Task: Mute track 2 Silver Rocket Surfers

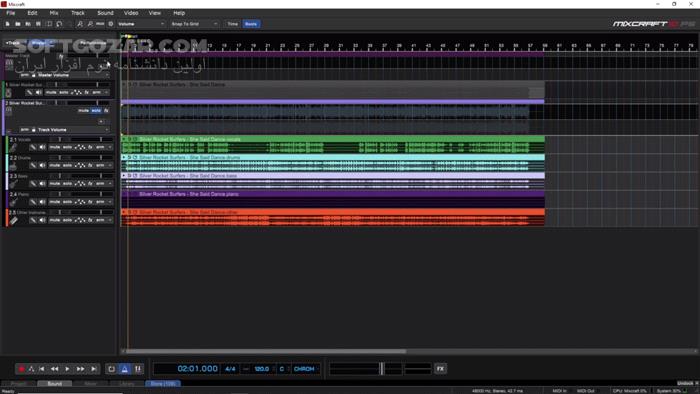Action: 83,111
